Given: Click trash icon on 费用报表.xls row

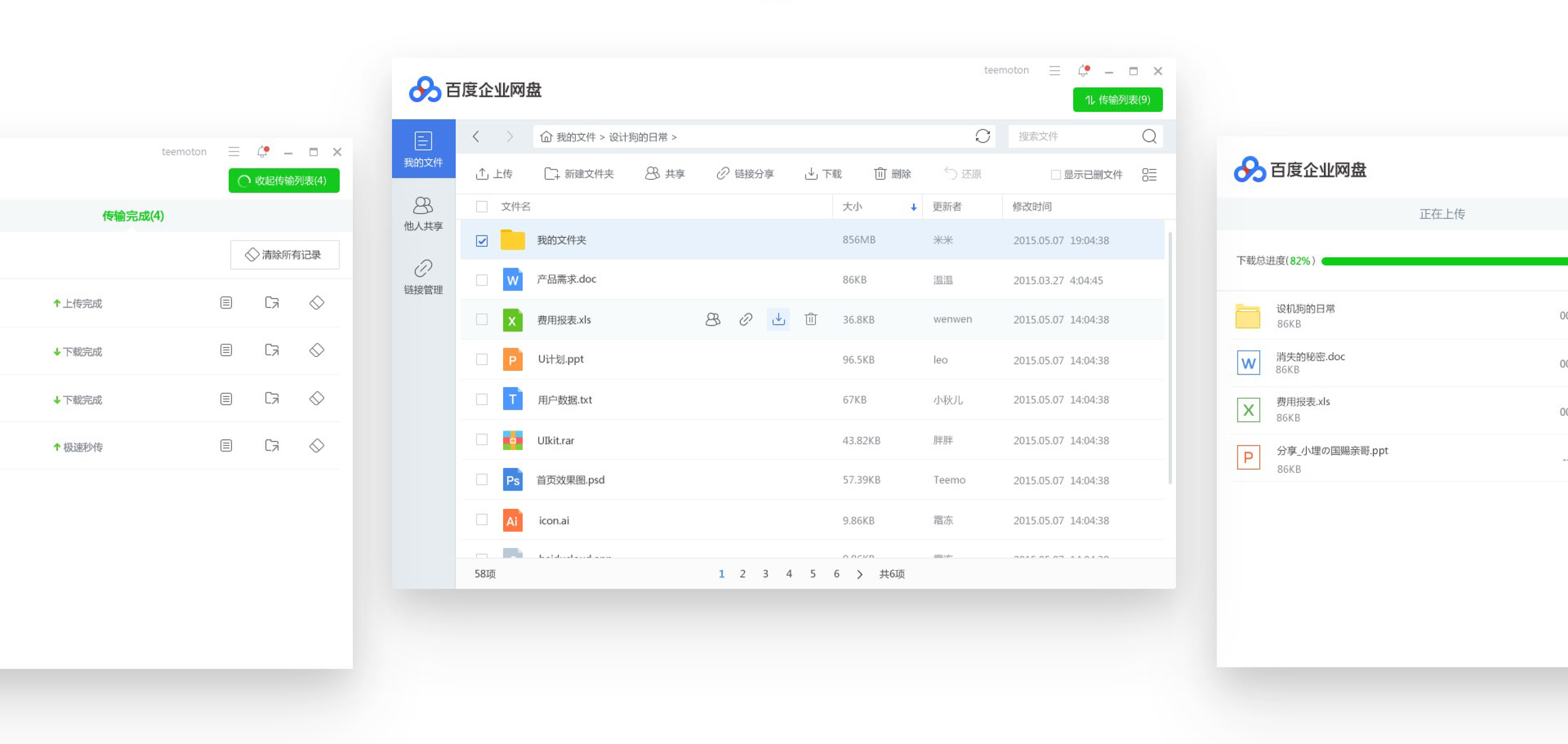Looking at the screenshot, I should pyautogui.click(x=811, y=319).
